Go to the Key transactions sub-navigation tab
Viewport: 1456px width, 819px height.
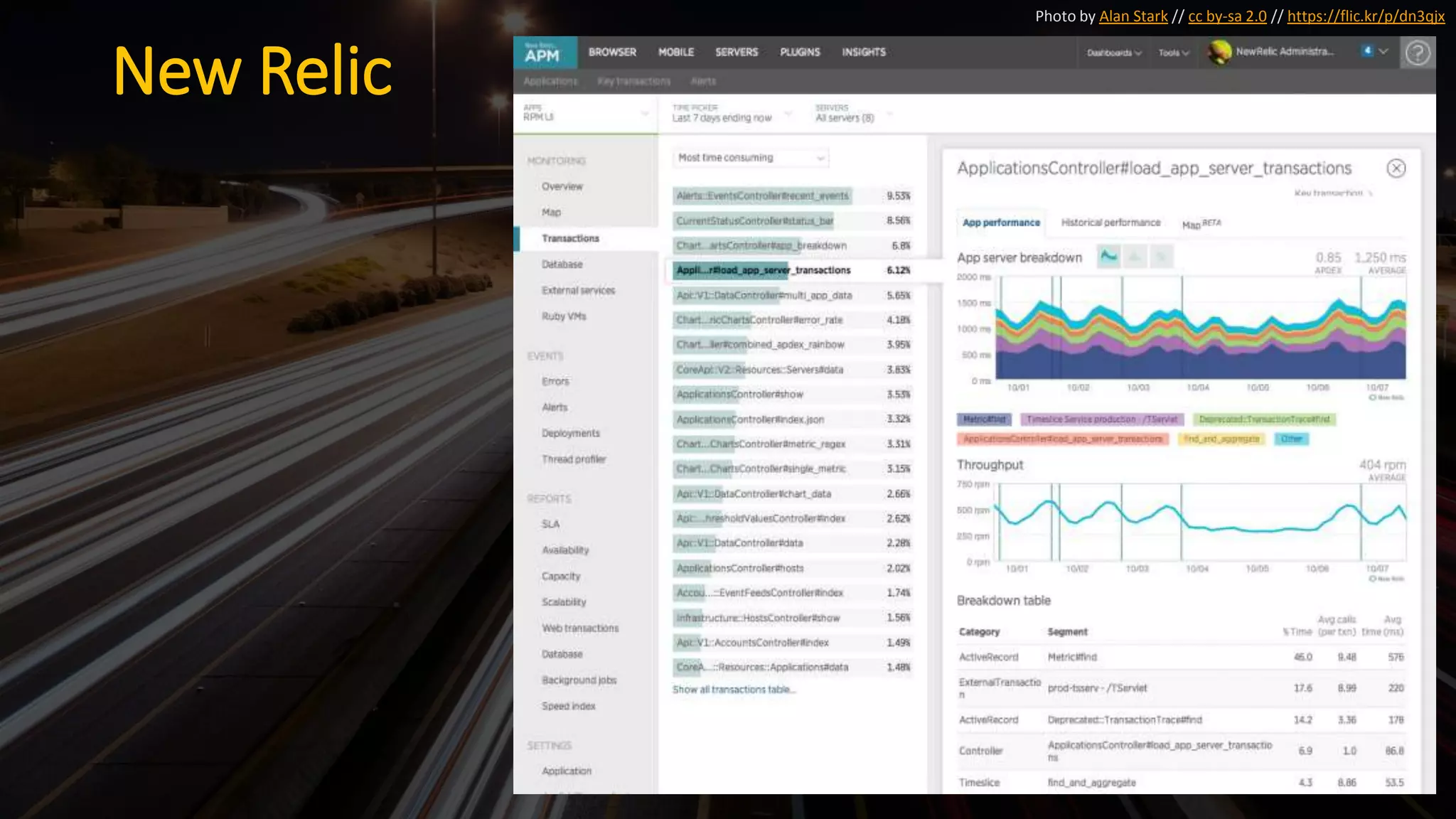click(634, 82)
